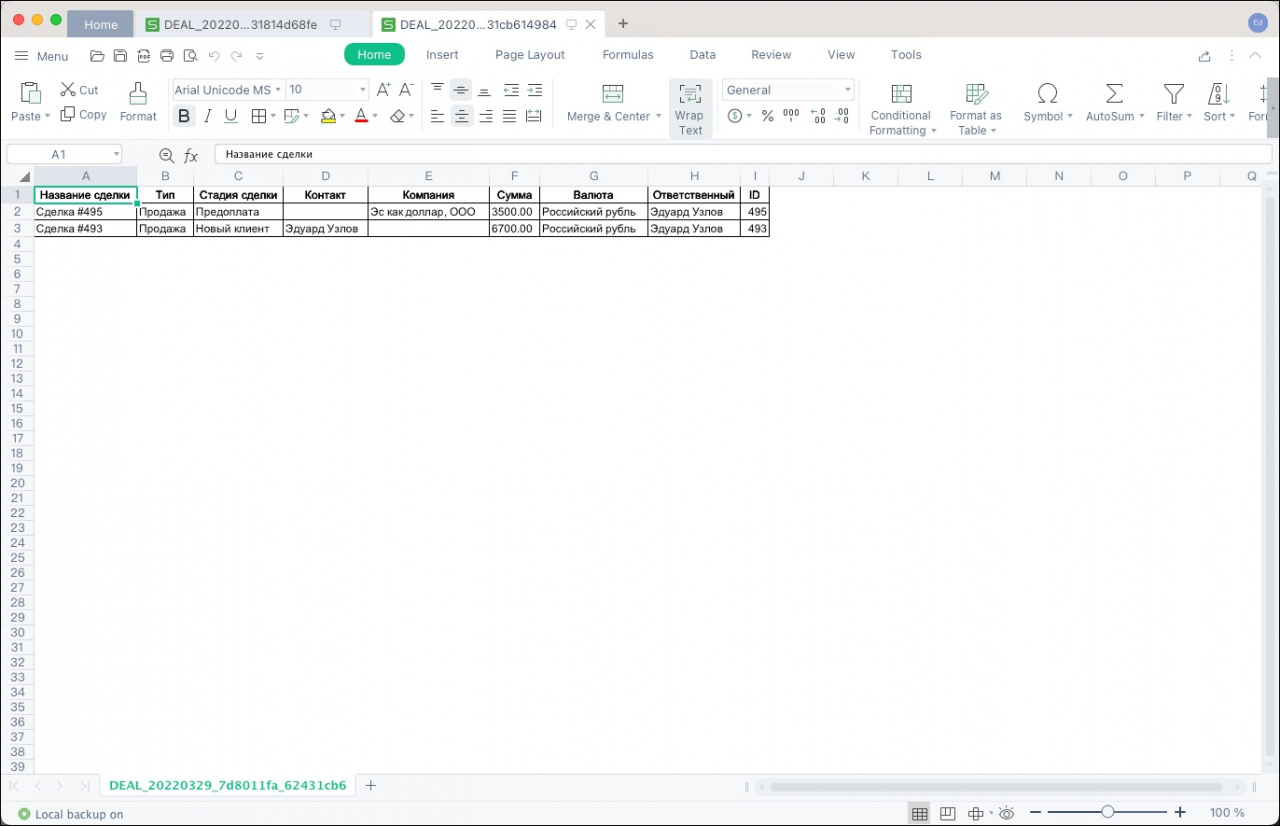The image size is (1280, 826).
Task: Open the Data ribbon tab
Action: point(703,55)
